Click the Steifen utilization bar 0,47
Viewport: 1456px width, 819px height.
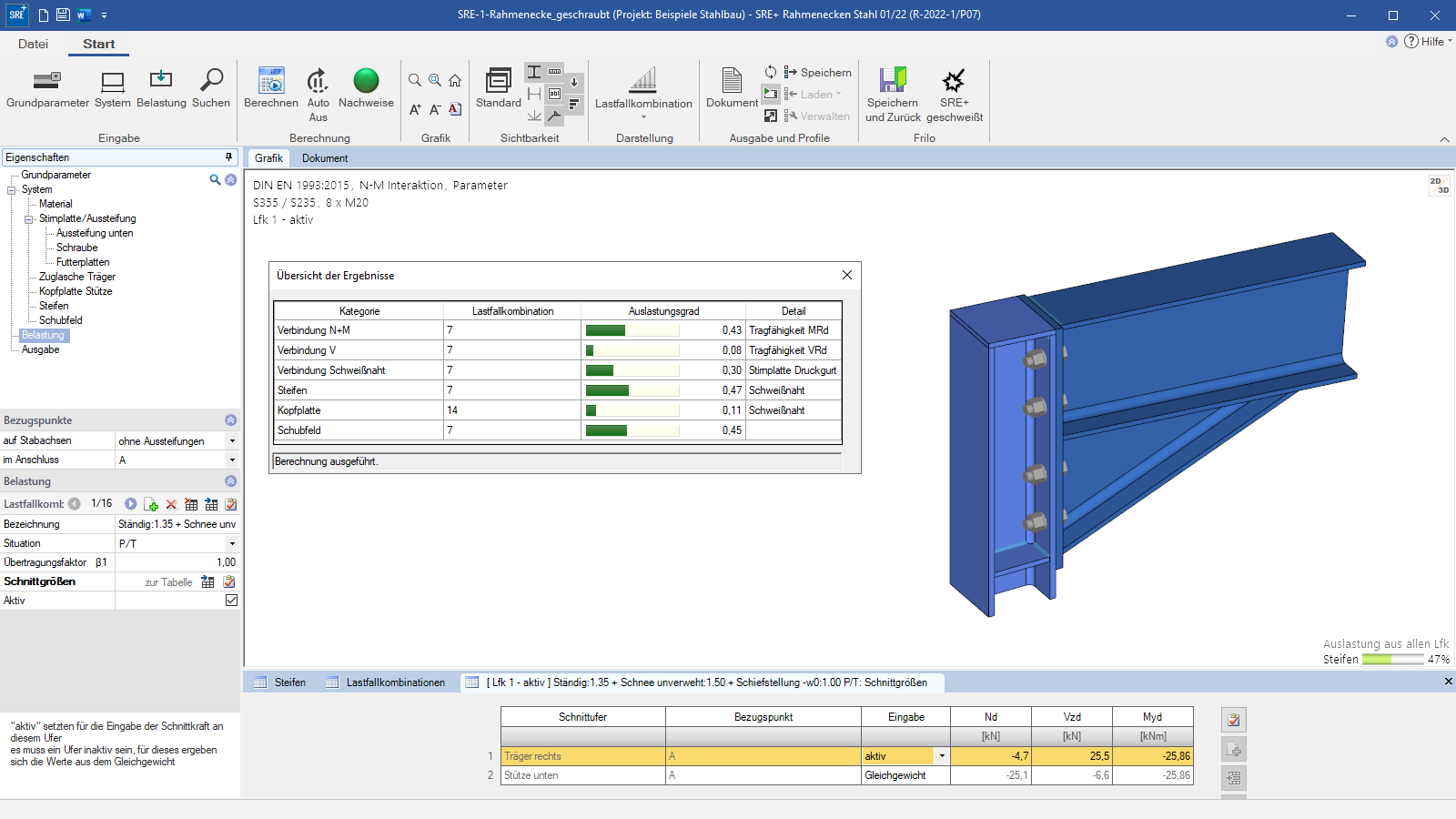click(632, 390)
